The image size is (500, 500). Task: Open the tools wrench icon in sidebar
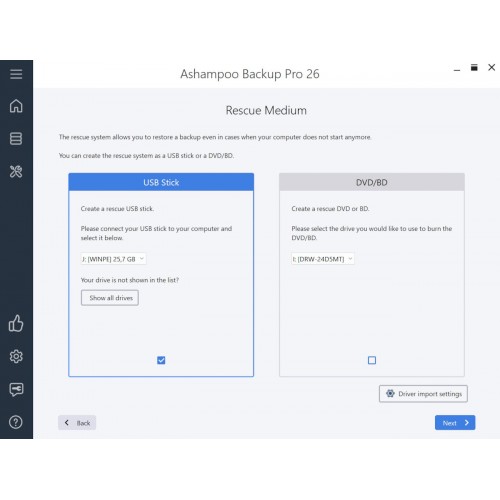pyautogui.click(x=16, y=171)
